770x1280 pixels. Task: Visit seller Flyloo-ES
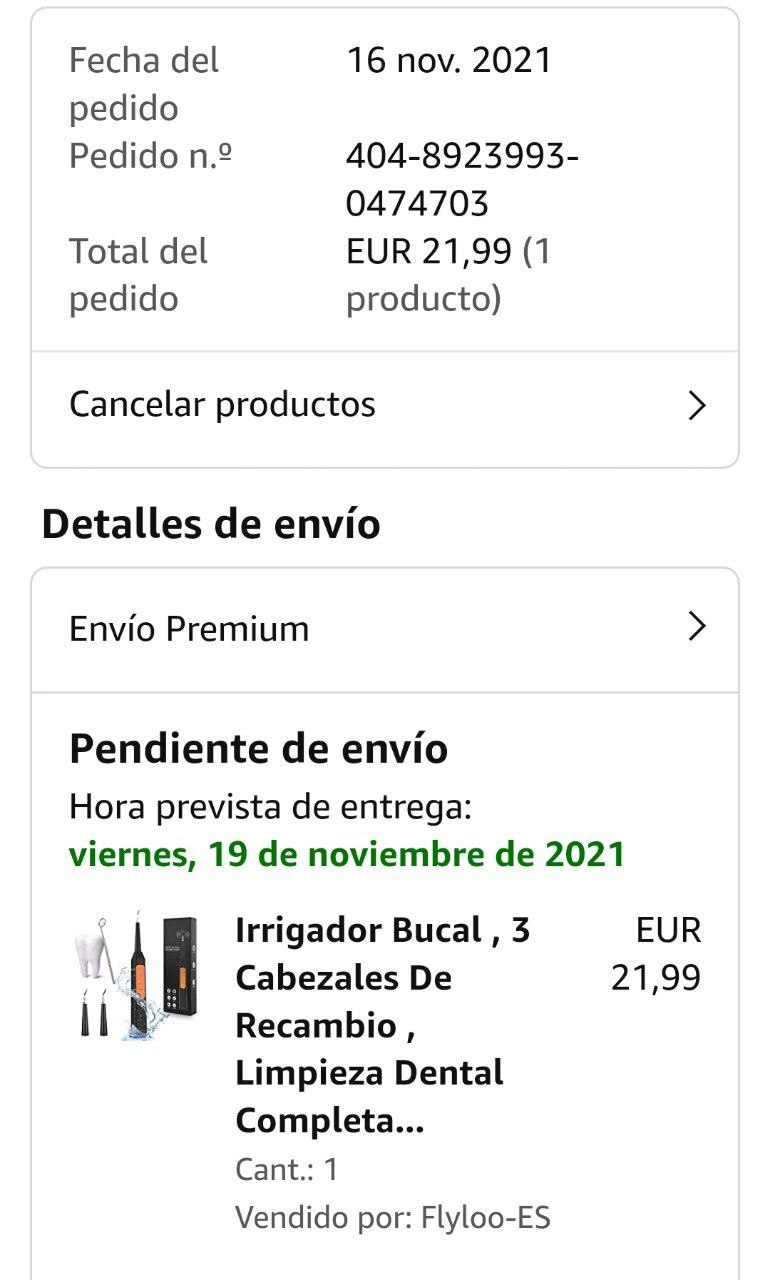[392, 1218]
